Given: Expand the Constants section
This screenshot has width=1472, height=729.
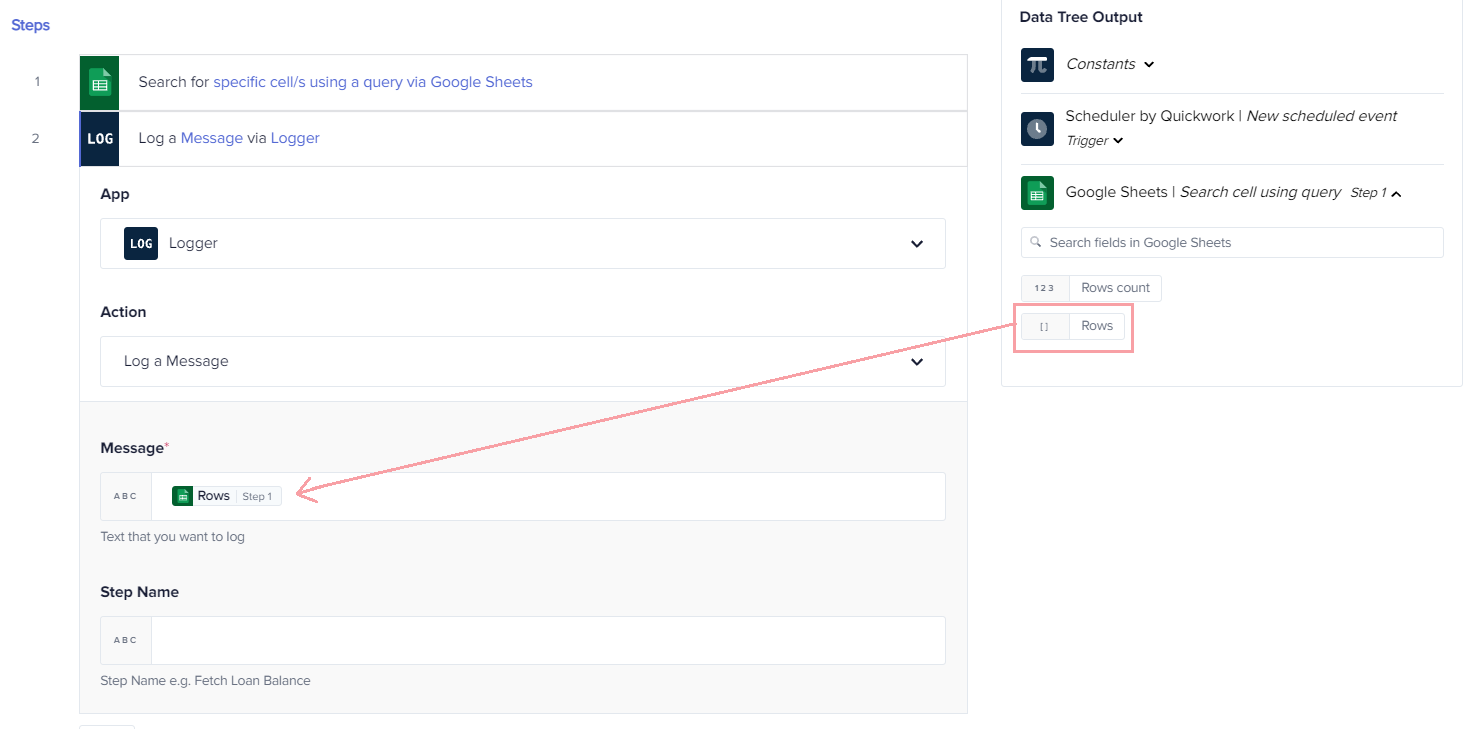Looking at the screenshot, I should (1149, 64).
